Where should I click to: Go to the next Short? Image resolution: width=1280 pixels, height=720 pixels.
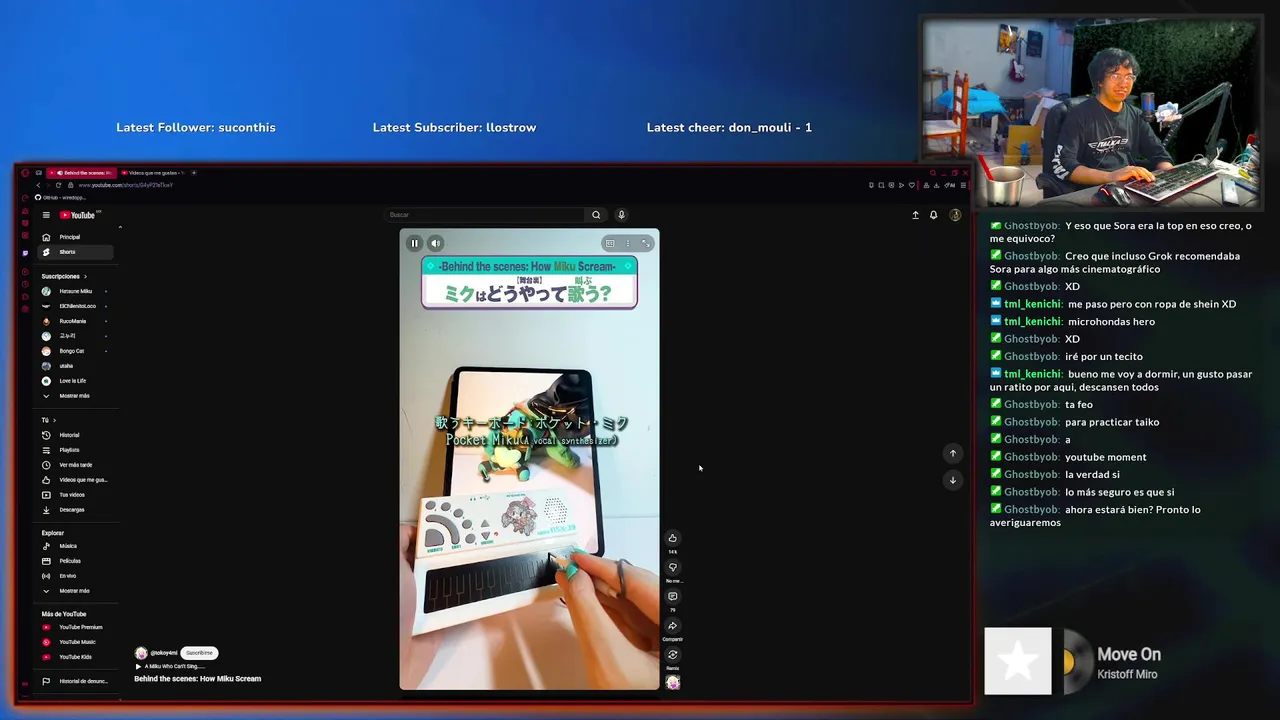(x=953, y=480)
